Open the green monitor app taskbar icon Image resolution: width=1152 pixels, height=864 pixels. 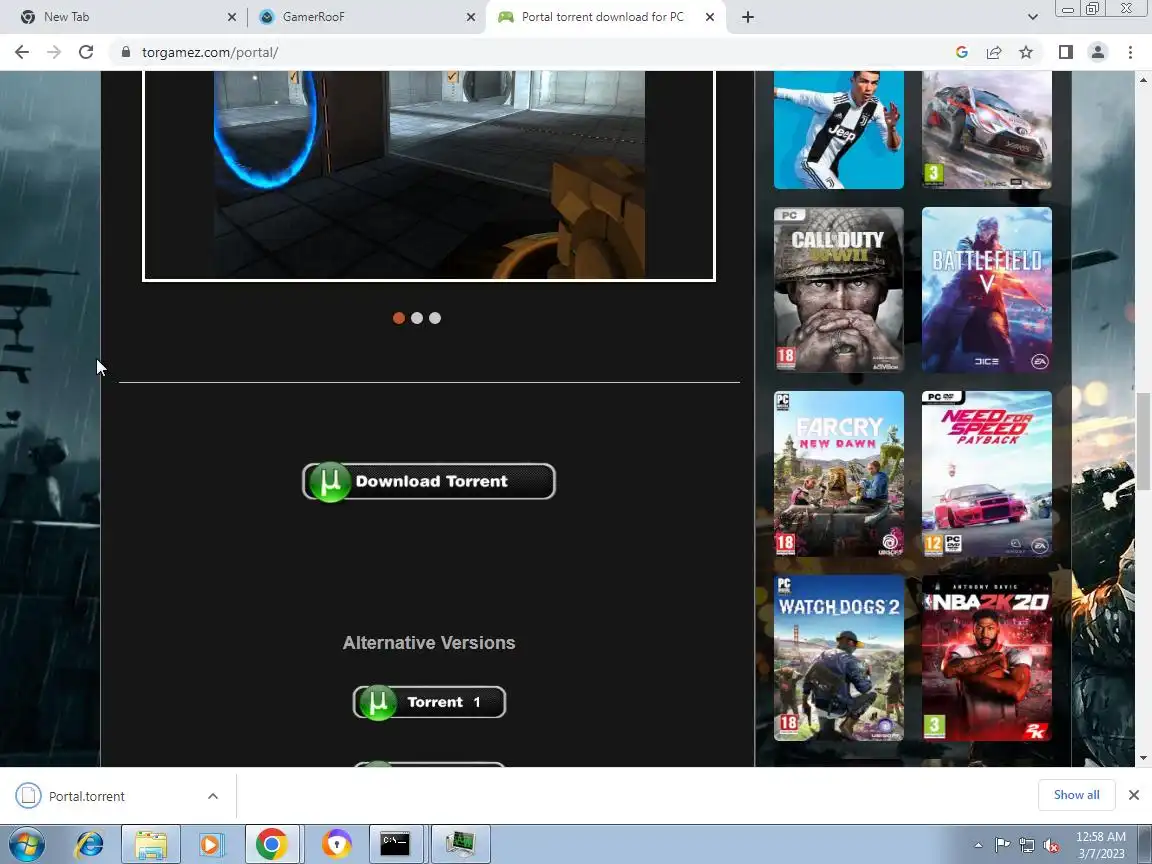tap(461, 845)
